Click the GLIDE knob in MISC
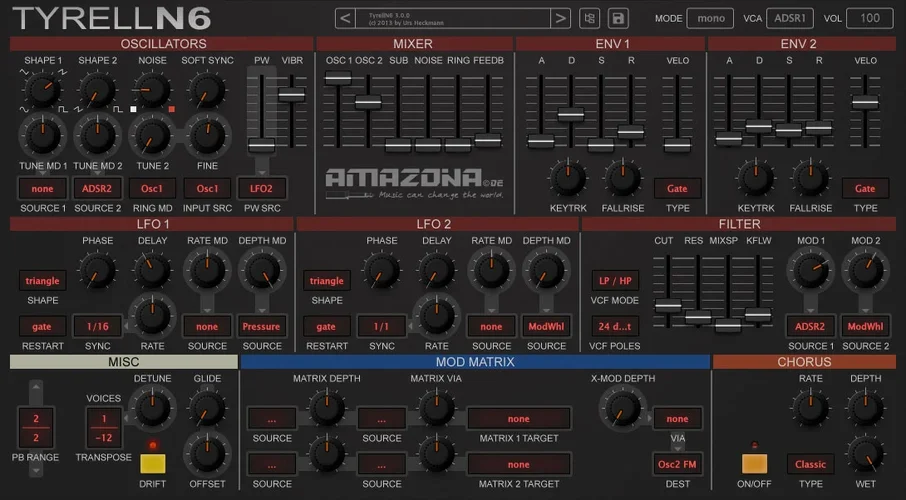Image resolution: width=906 pixels, height=500 pixels. pos(206,408)
